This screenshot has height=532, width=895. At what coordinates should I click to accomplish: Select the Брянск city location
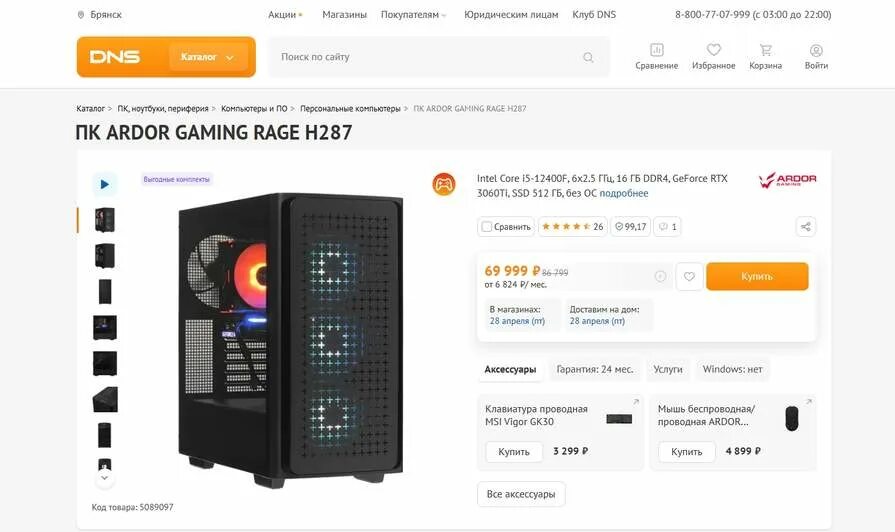pos(100,15)
